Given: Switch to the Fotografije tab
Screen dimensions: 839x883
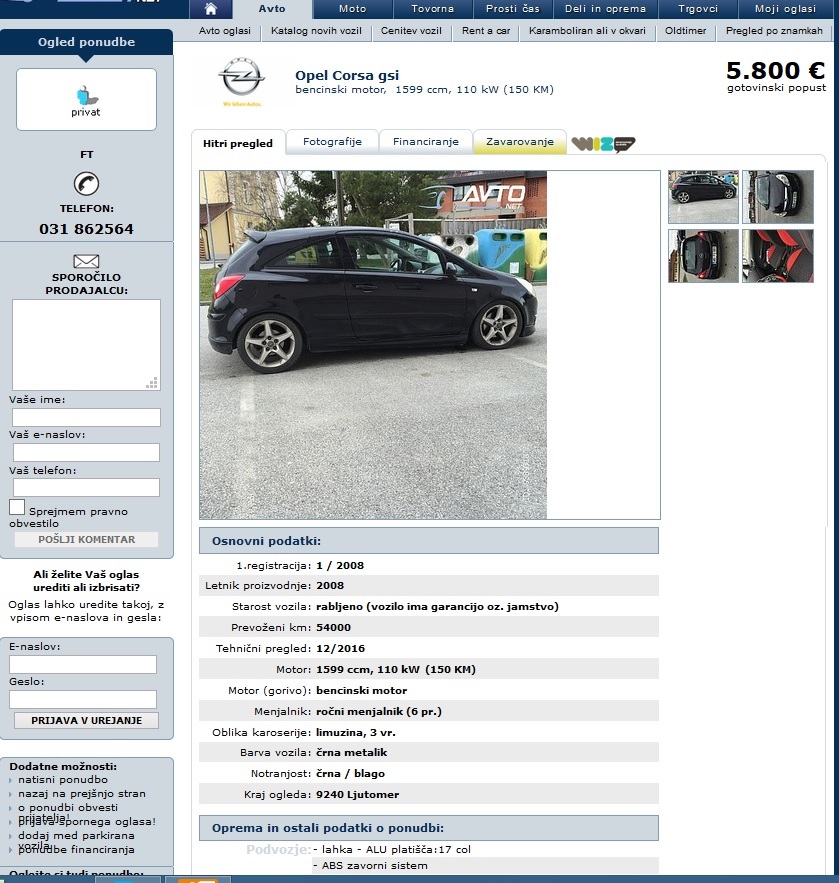Looking at the screenshot, I should pos(332,142).
